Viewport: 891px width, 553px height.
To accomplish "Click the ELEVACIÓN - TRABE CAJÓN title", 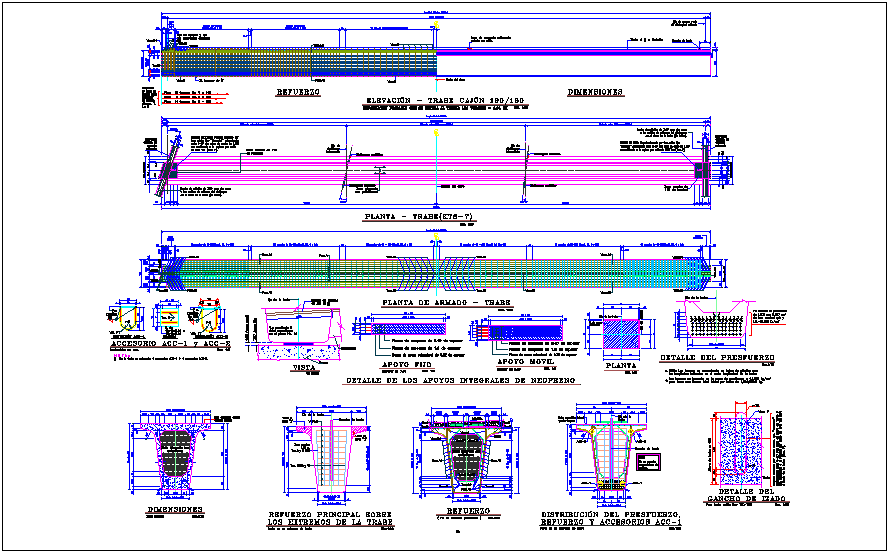I will pos(431,102).
